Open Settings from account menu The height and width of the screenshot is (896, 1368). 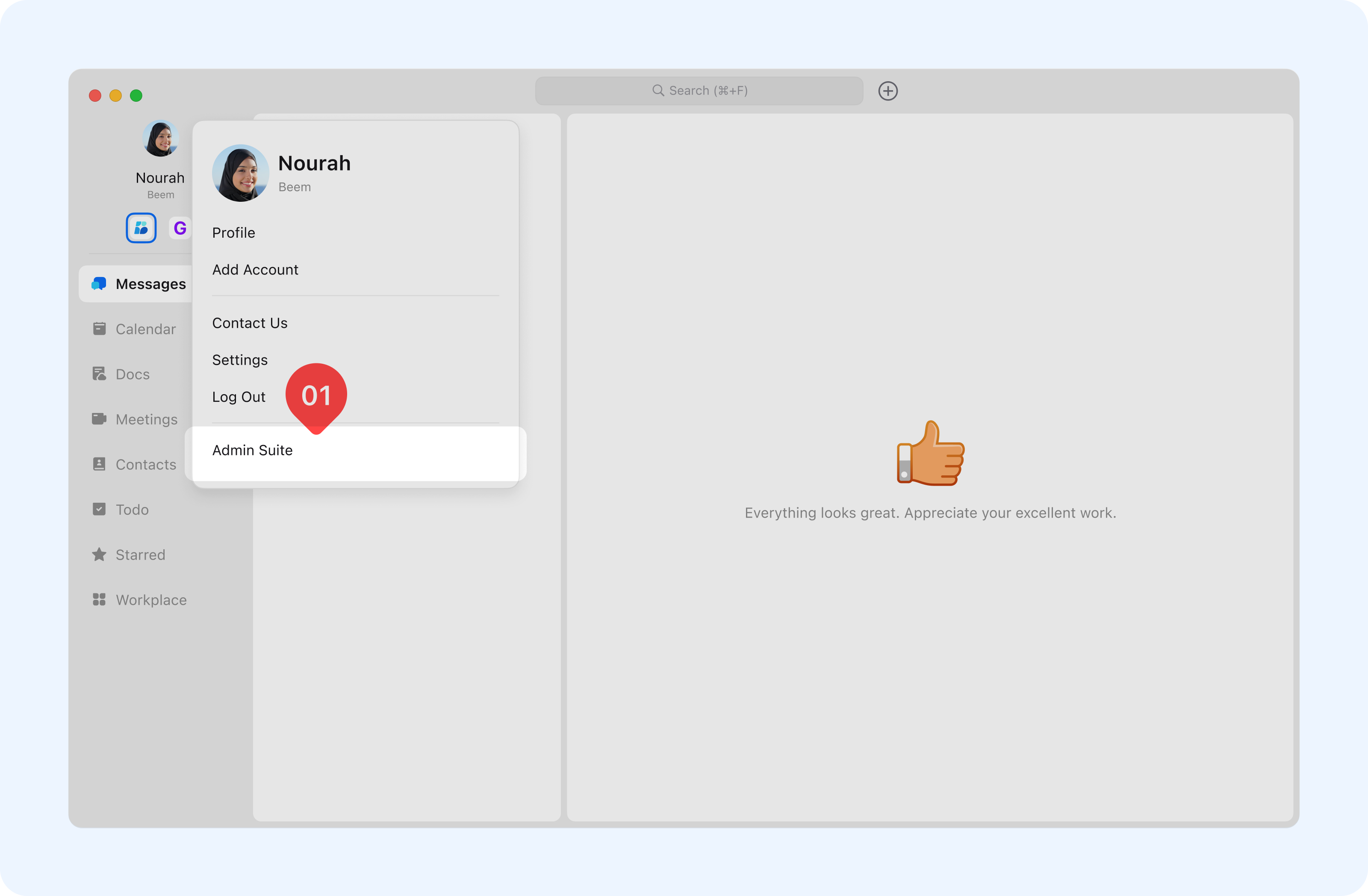pyautogui.click(x=240, y=360)
